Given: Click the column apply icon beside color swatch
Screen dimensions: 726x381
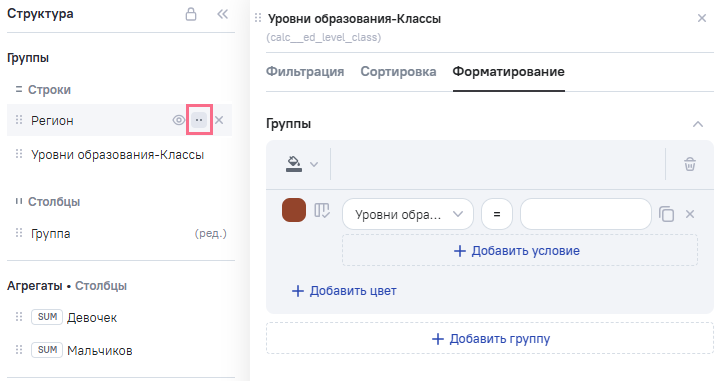Looking at the screenshot, I should (322, 210).
